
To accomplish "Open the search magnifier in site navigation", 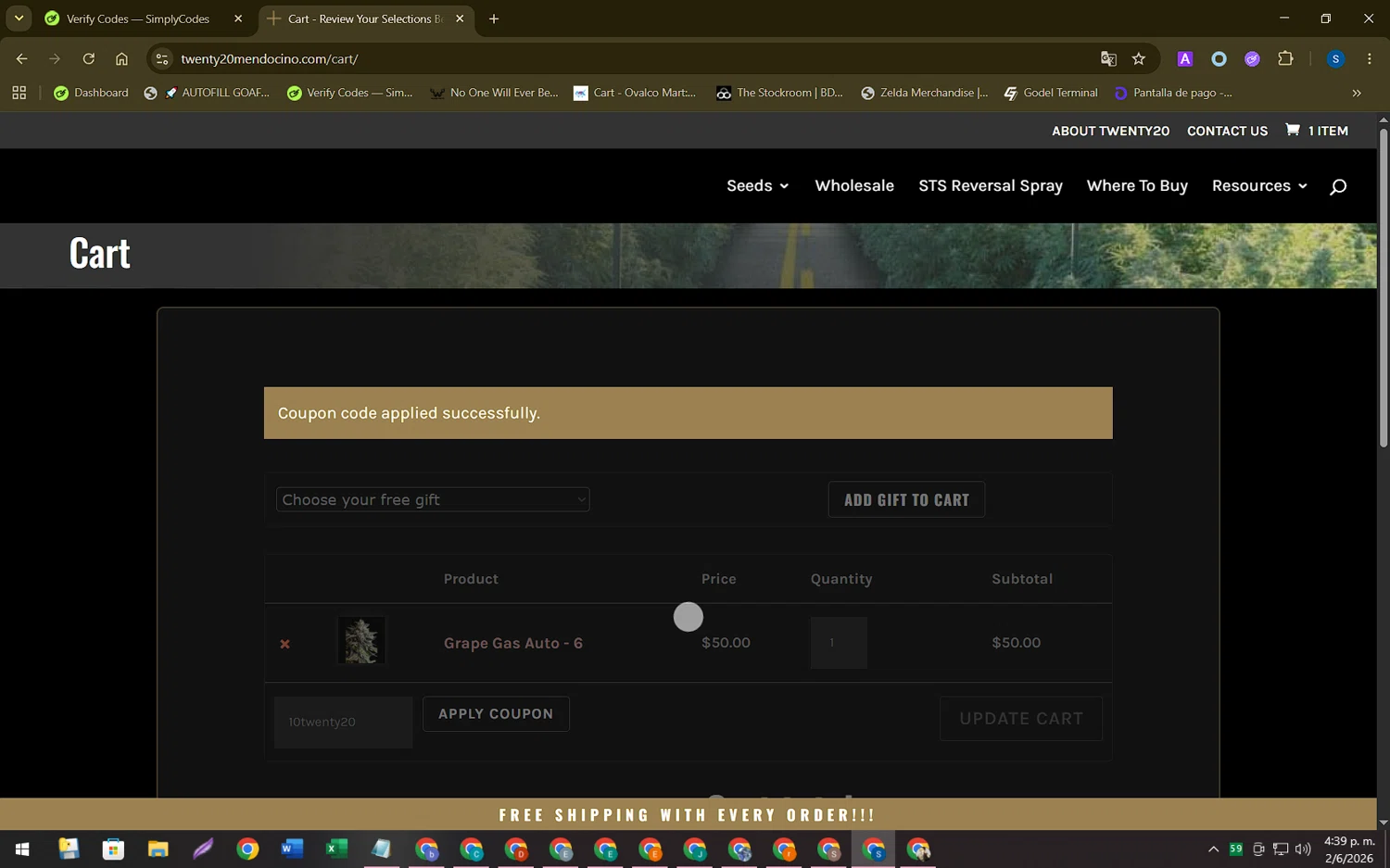I will (1337, 187).
